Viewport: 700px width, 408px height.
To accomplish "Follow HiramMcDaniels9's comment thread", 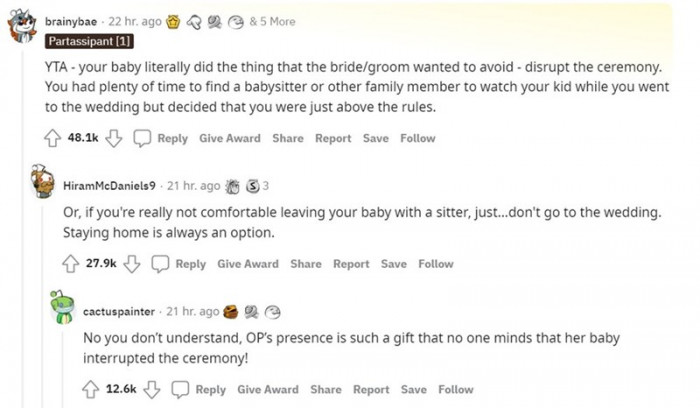I will (435, 264).
